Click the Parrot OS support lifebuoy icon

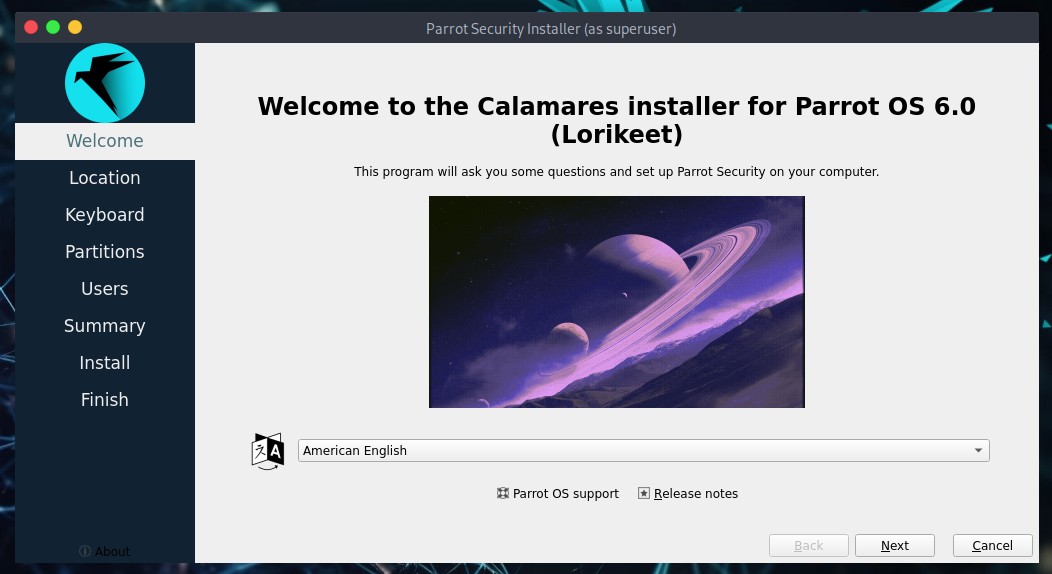(x=503, y=494)
